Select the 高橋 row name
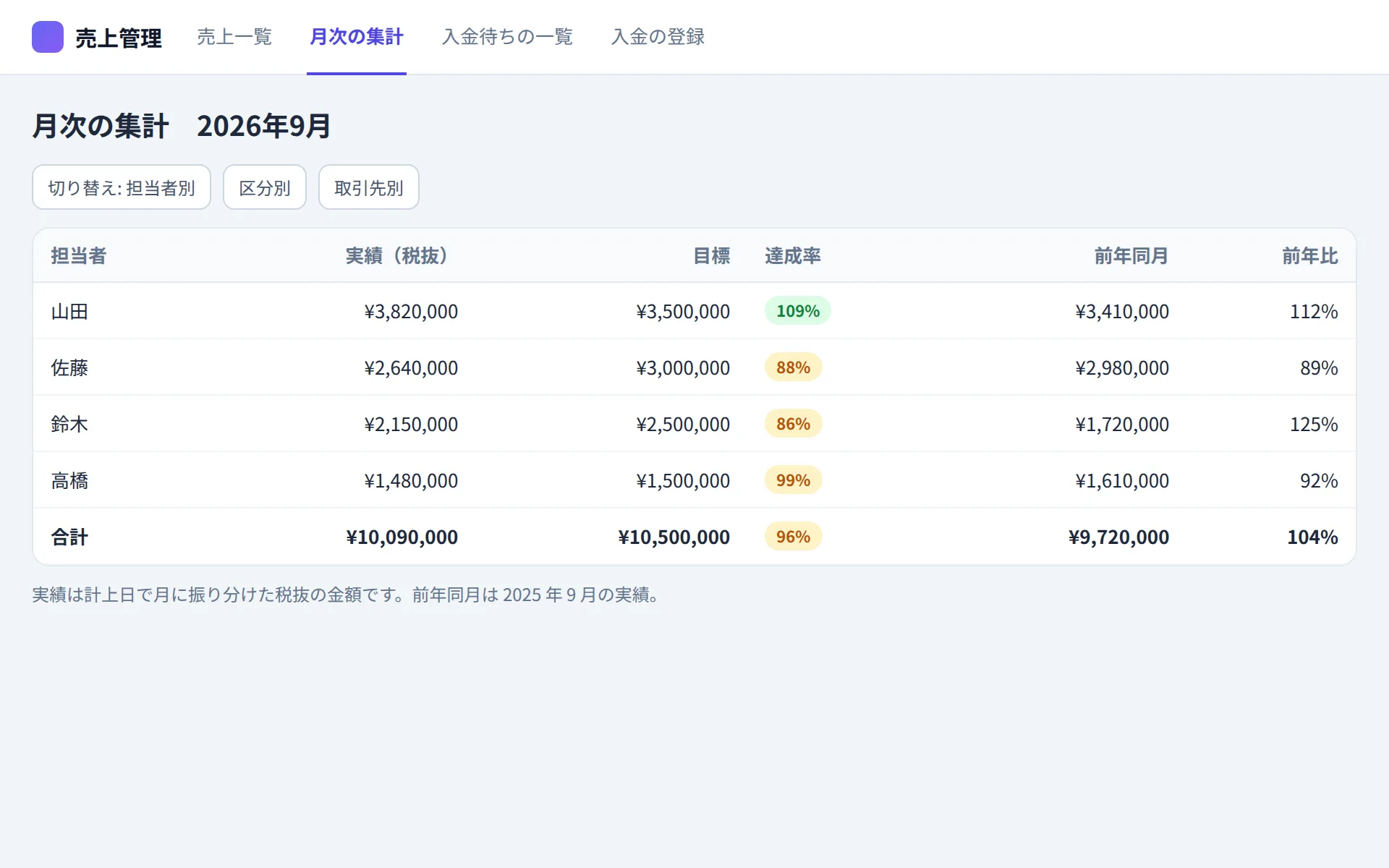Image resolution: width=1389 pixels, height=868 pixels. (x=69, y=481)
